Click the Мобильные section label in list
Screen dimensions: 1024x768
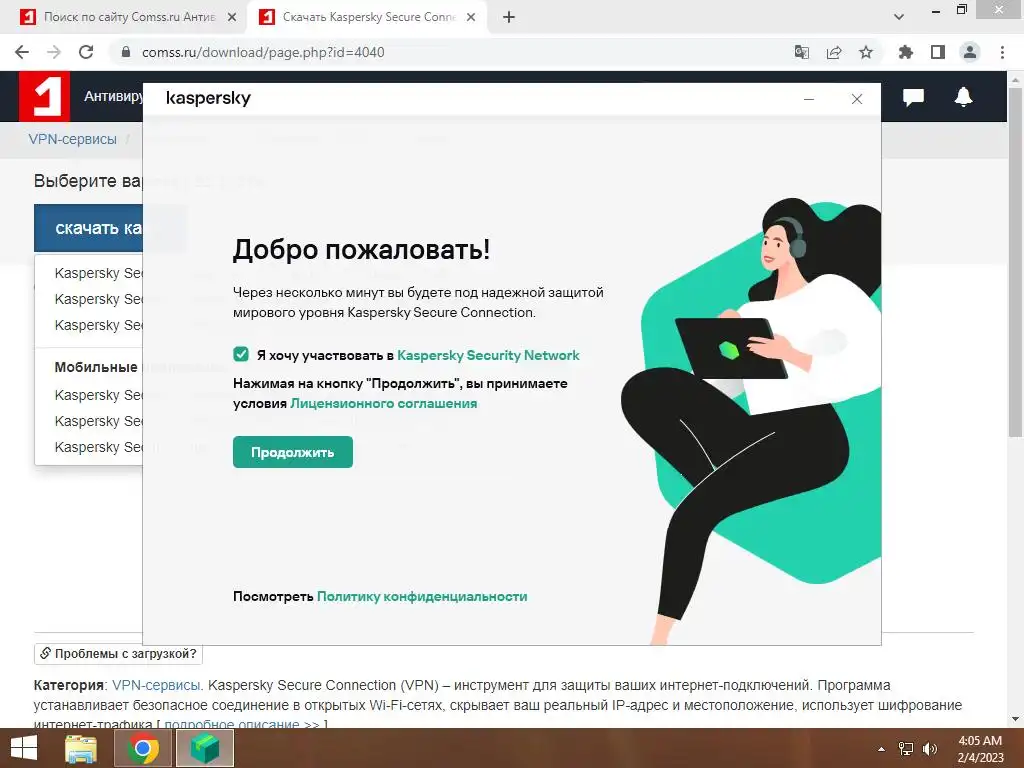click(96, 367)
